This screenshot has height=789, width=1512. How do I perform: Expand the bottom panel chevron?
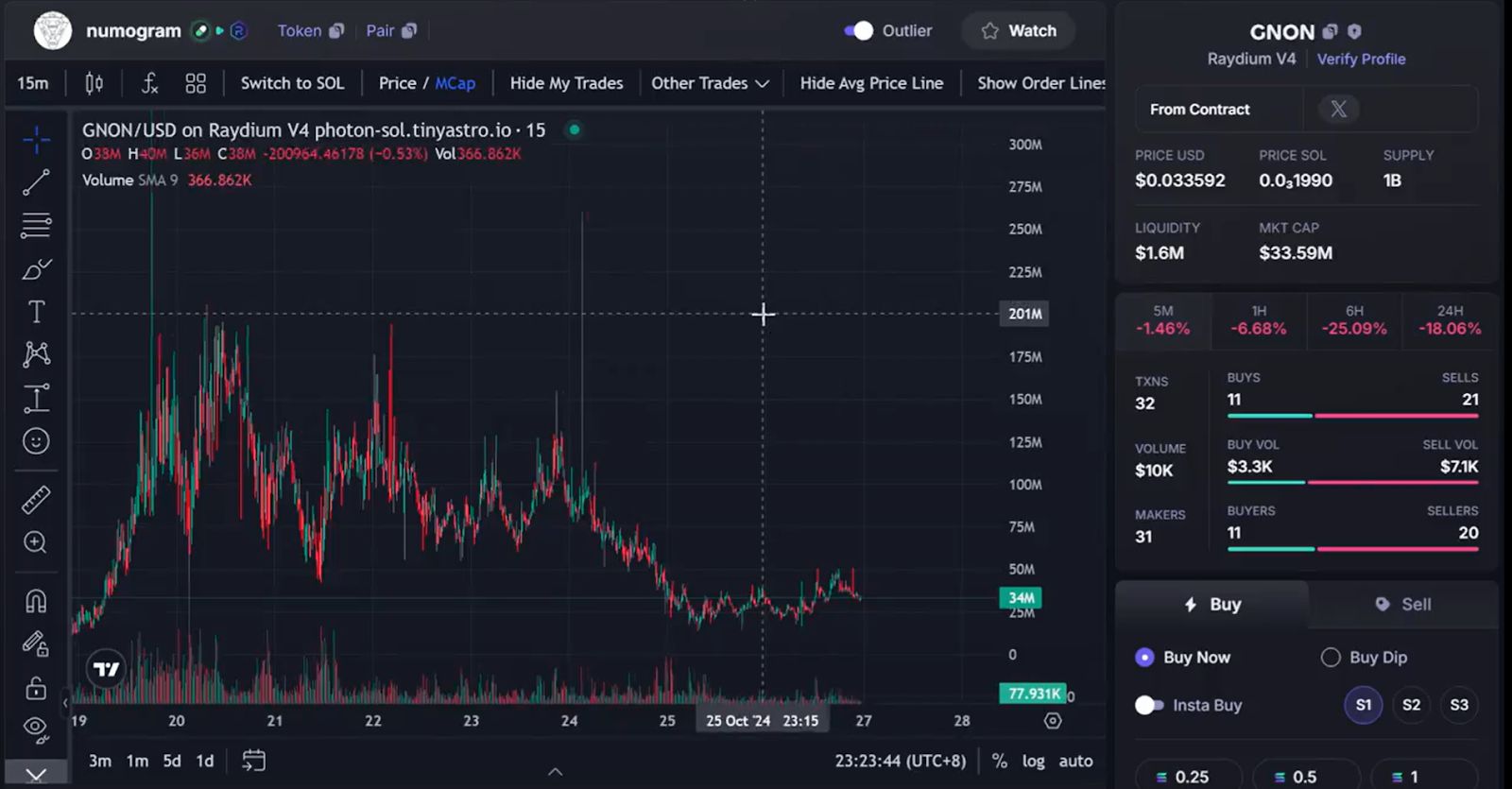[x=556, y=772]
